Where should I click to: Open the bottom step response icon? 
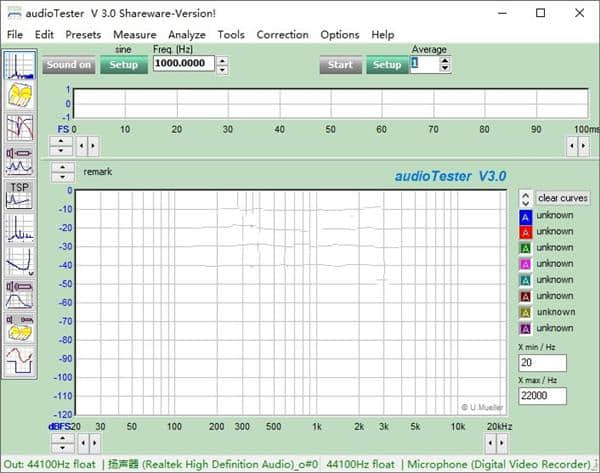coord(19,357)
